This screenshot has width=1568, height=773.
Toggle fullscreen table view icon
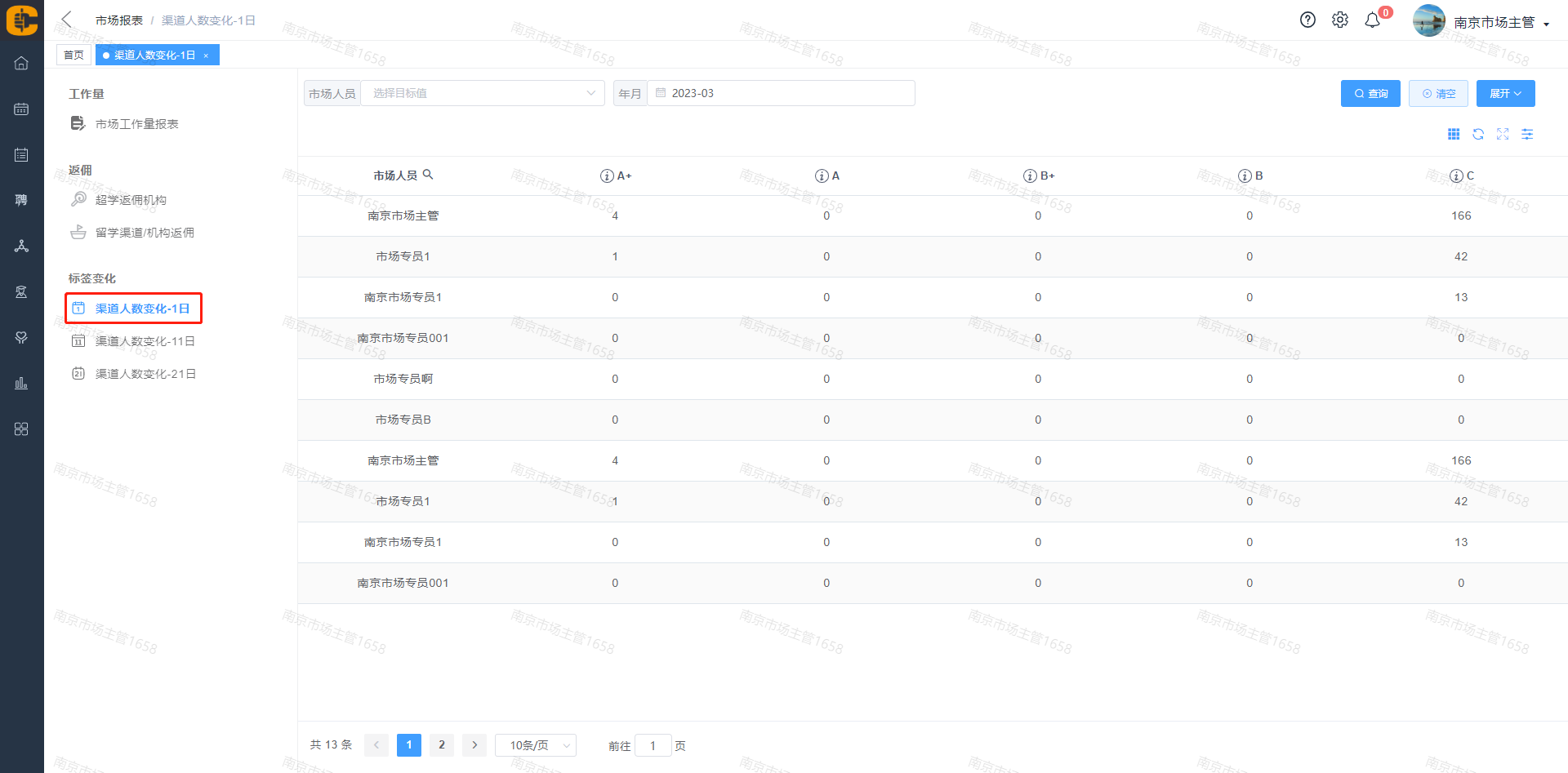tap(1503, 134)
